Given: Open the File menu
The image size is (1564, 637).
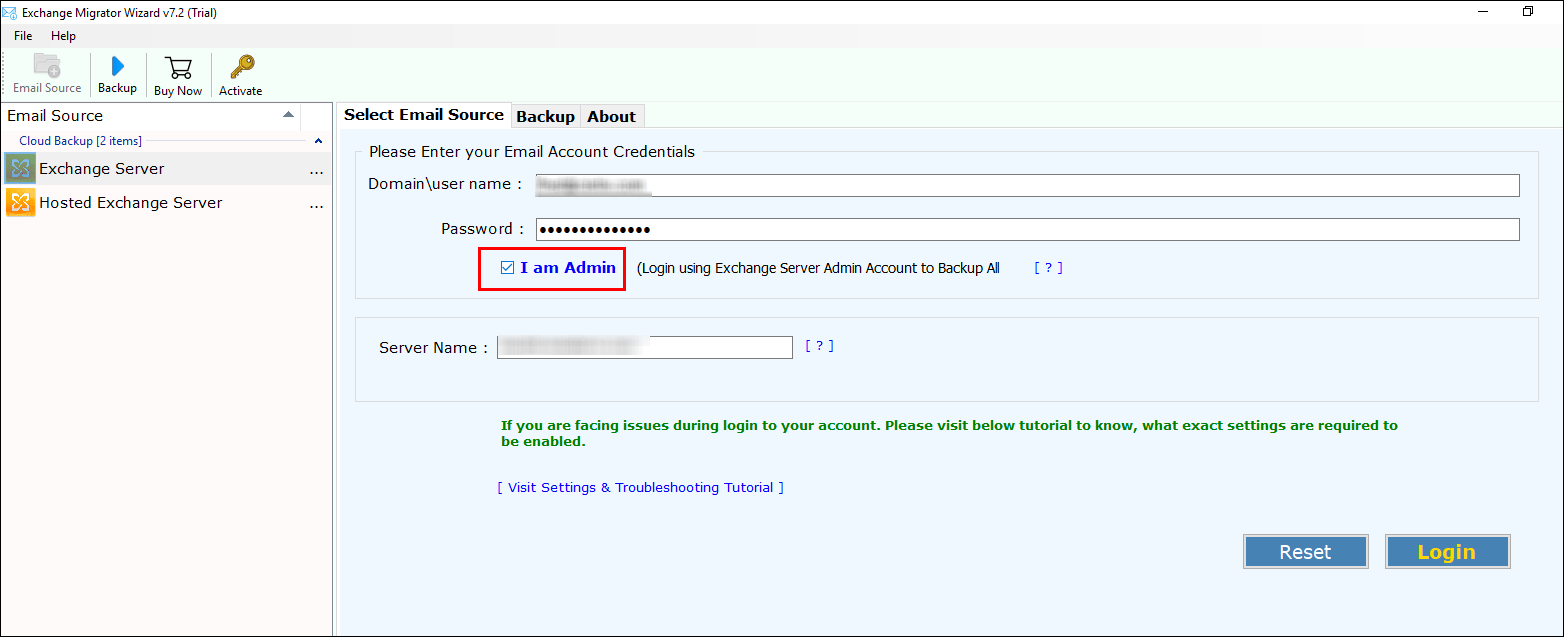Looking at the screenshot, I should (22, 35).
